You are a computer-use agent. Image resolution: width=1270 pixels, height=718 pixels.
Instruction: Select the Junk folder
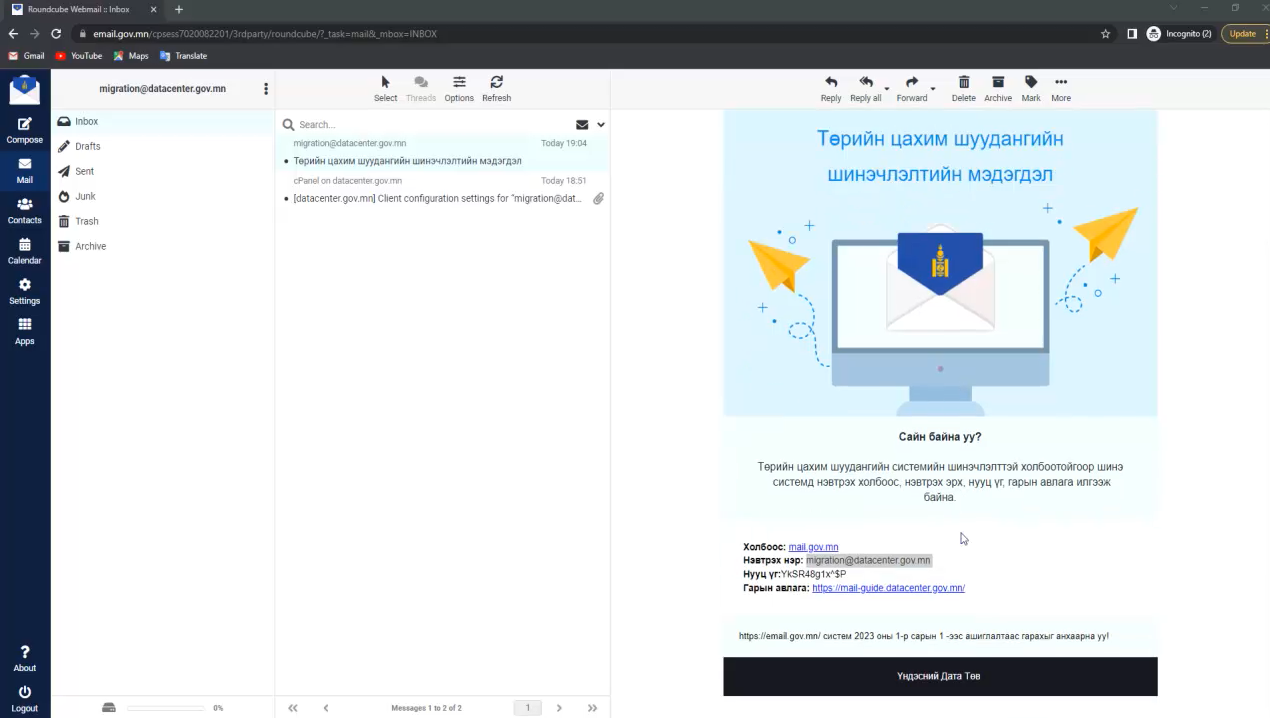(x=85, y=197)
